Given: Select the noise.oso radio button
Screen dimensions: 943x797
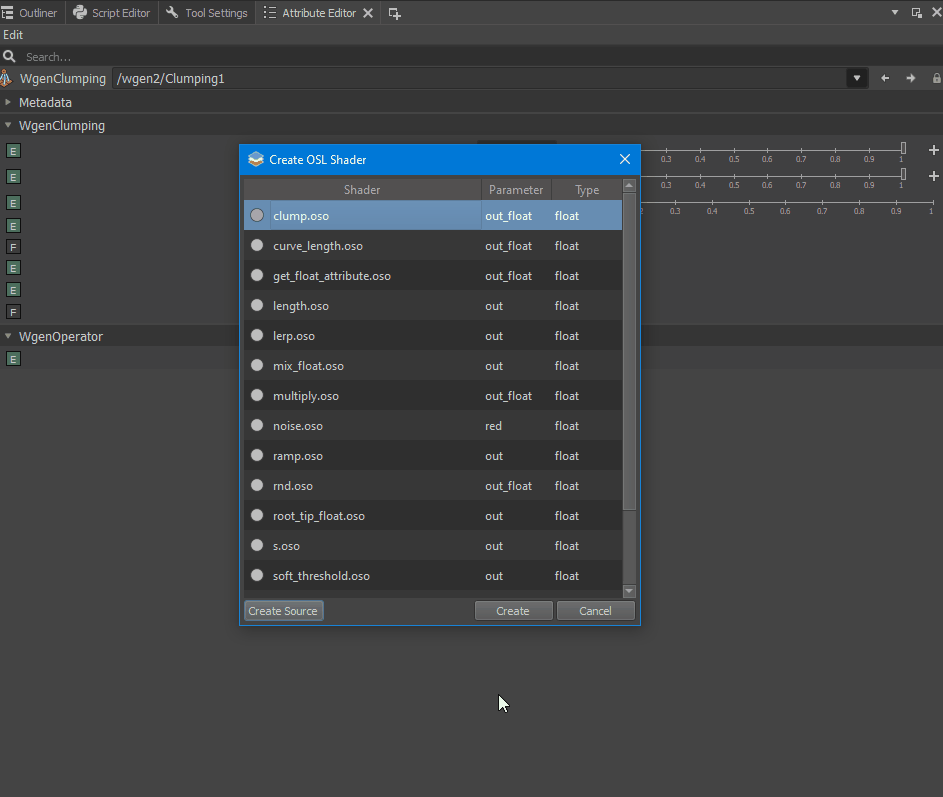Looking at the screenshot, I should tap(257, 426).
